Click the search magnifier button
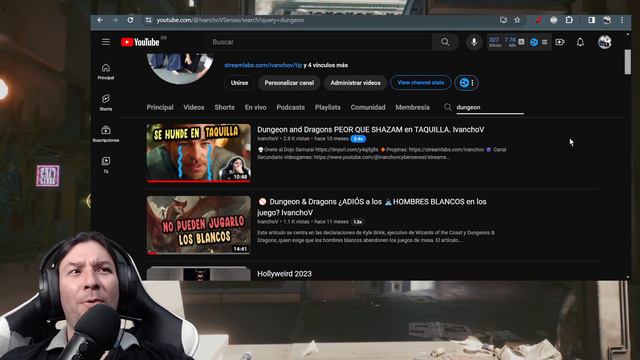 click(x=445, y=42)
